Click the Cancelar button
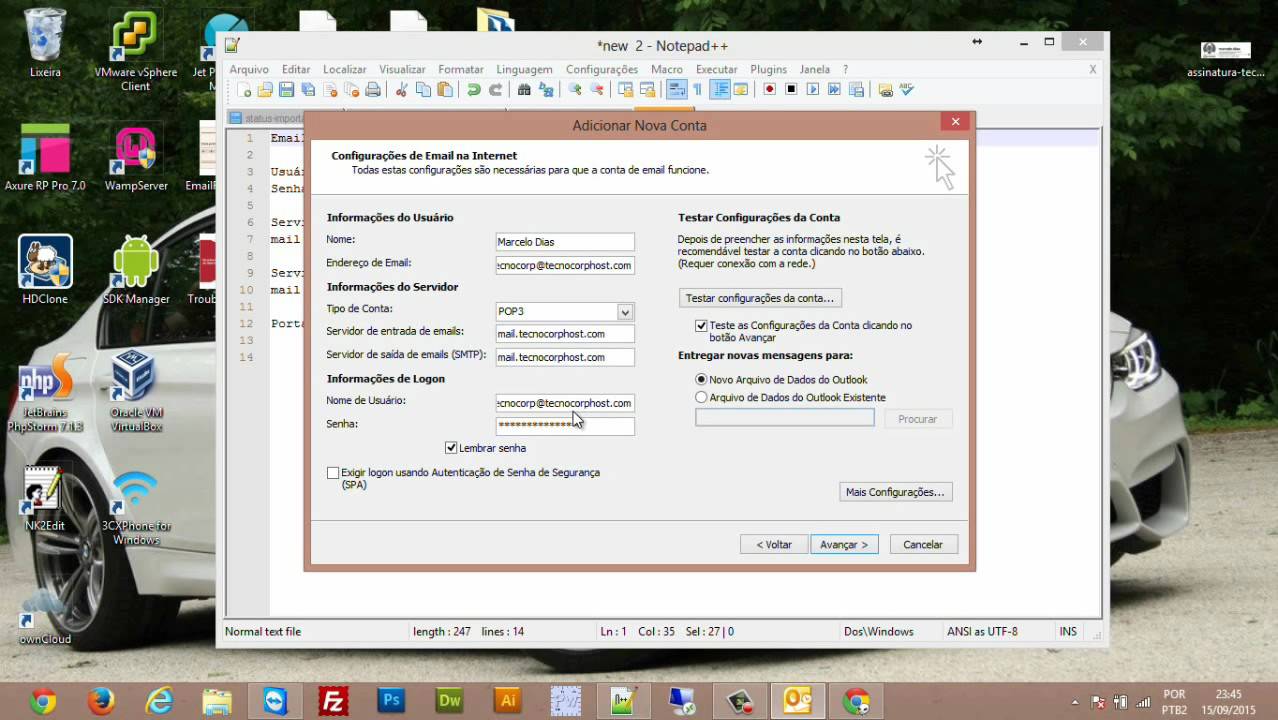 [923, 545]
